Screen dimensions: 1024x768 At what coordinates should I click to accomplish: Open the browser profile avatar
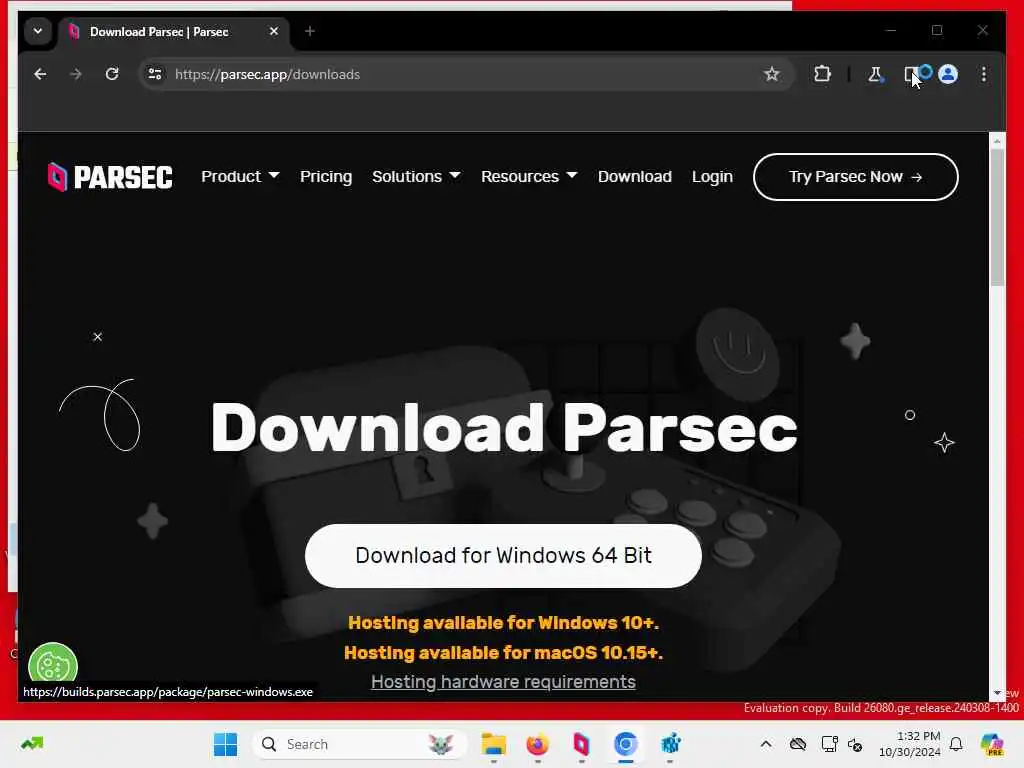(948, 74)
